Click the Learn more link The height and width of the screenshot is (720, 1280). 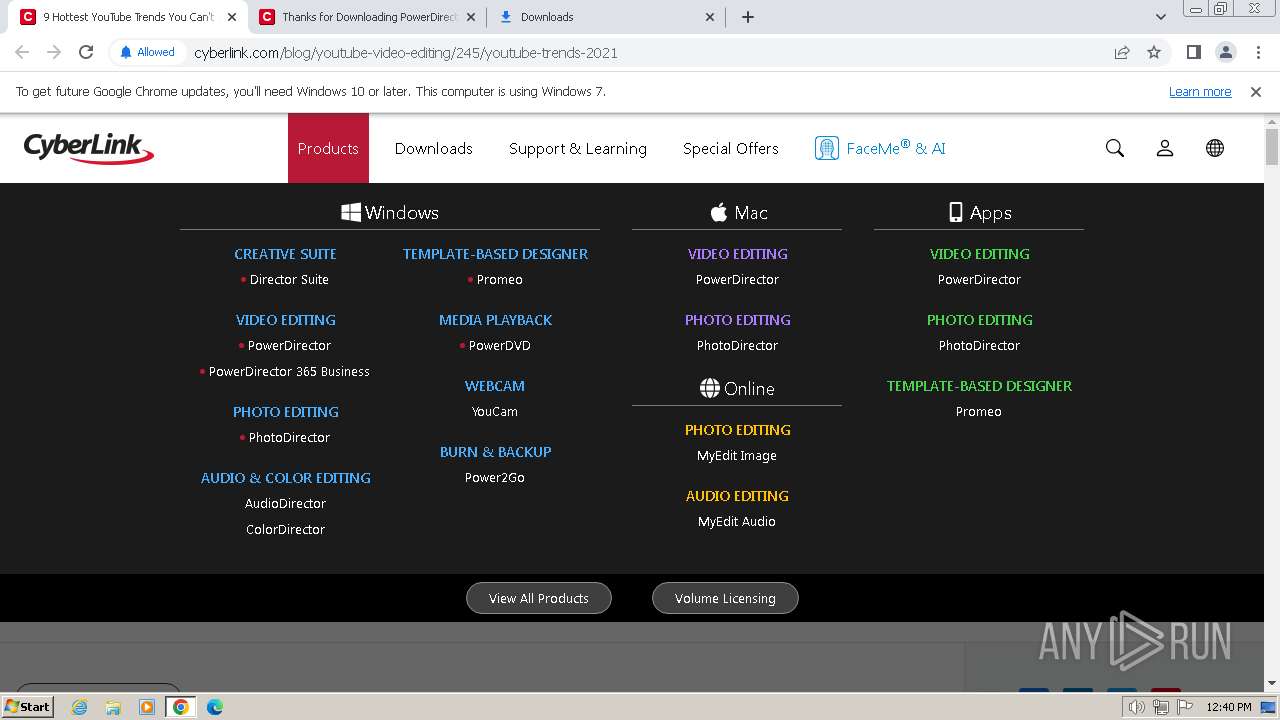1200,91
